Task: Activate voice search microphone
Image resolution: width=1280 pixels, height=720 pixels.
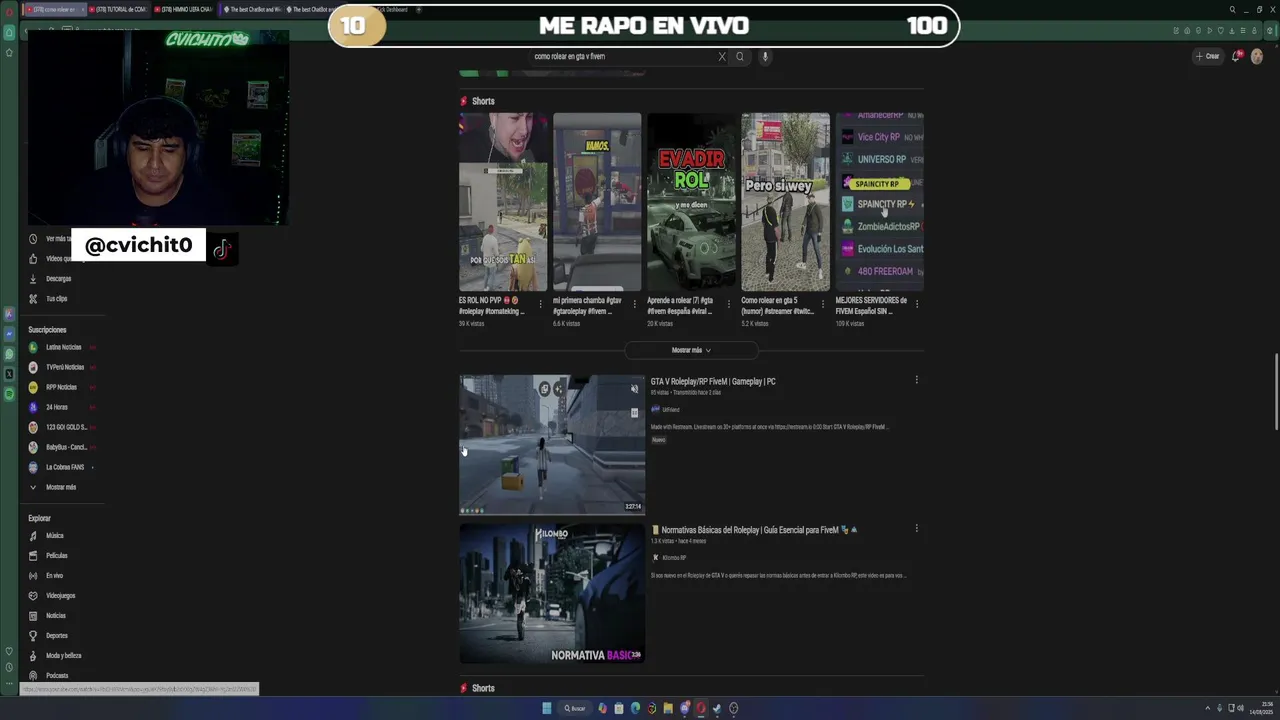Action: 765,57
